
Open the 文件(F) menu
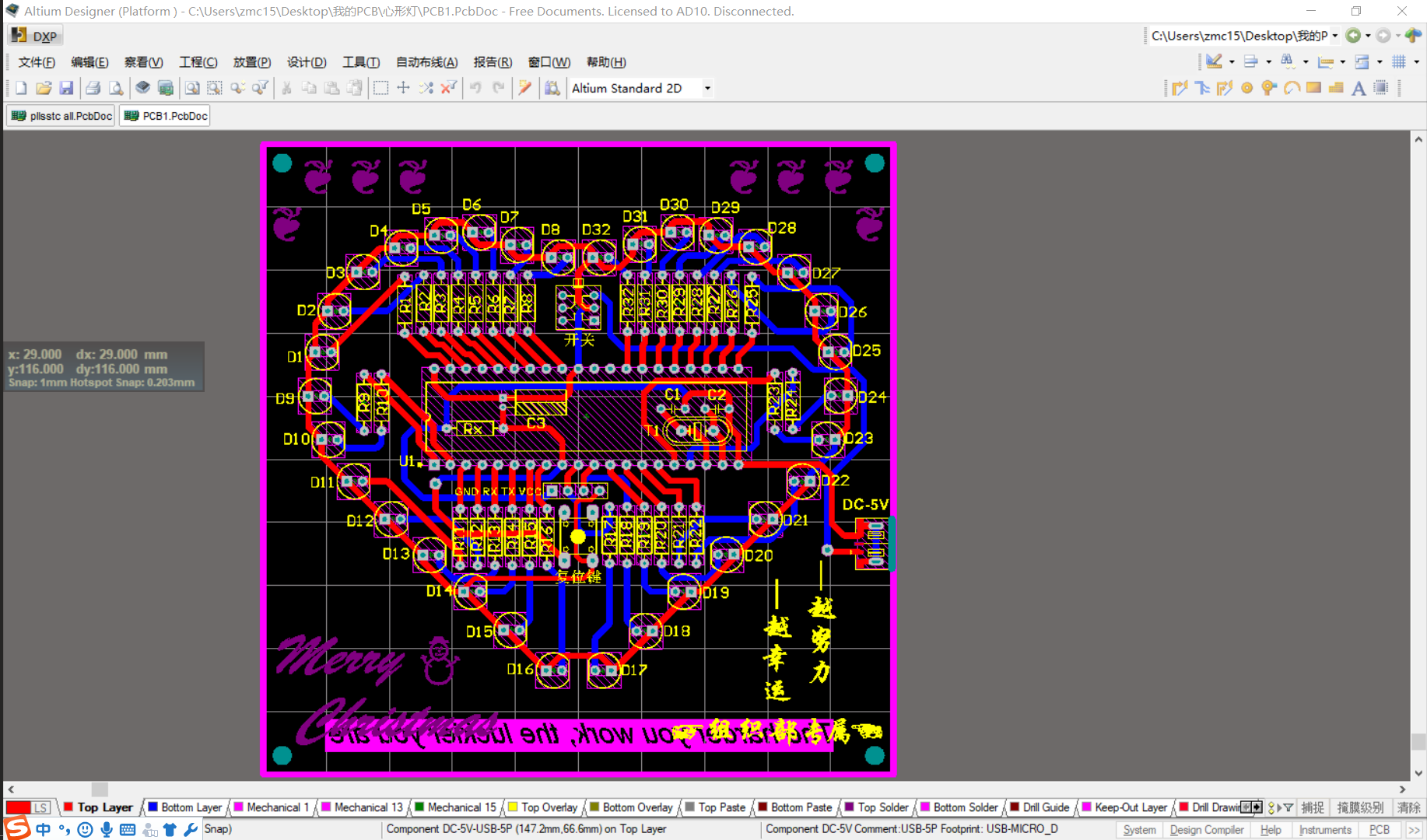[x=37, y=62]
